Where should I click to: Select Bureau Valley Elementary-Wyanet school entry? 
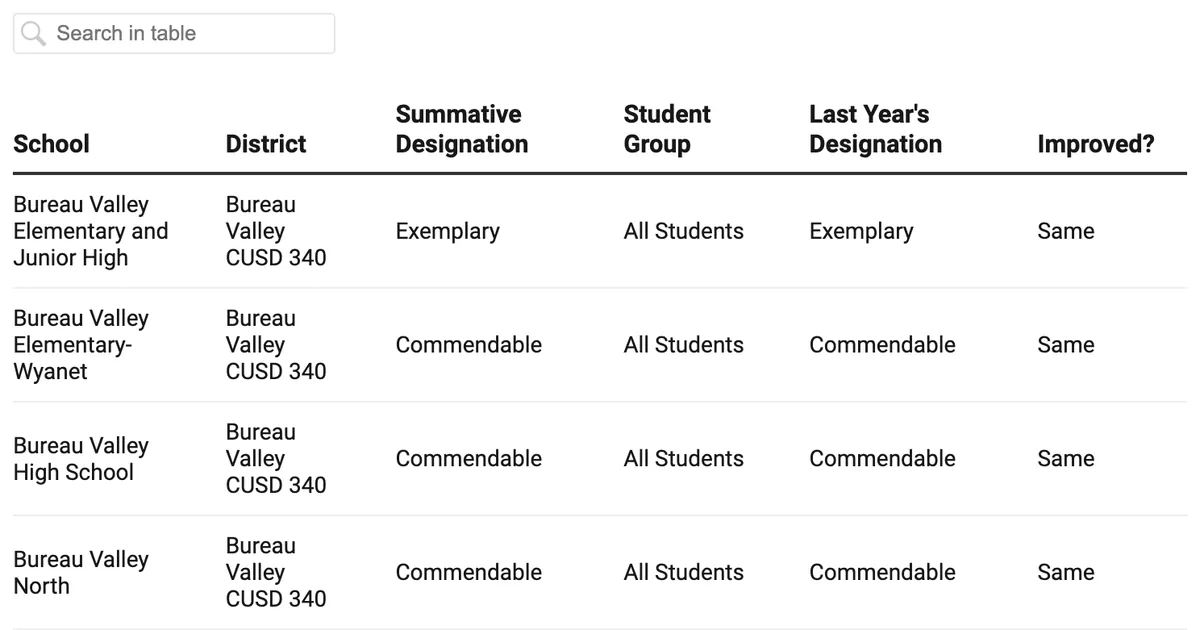click(81, 344)
